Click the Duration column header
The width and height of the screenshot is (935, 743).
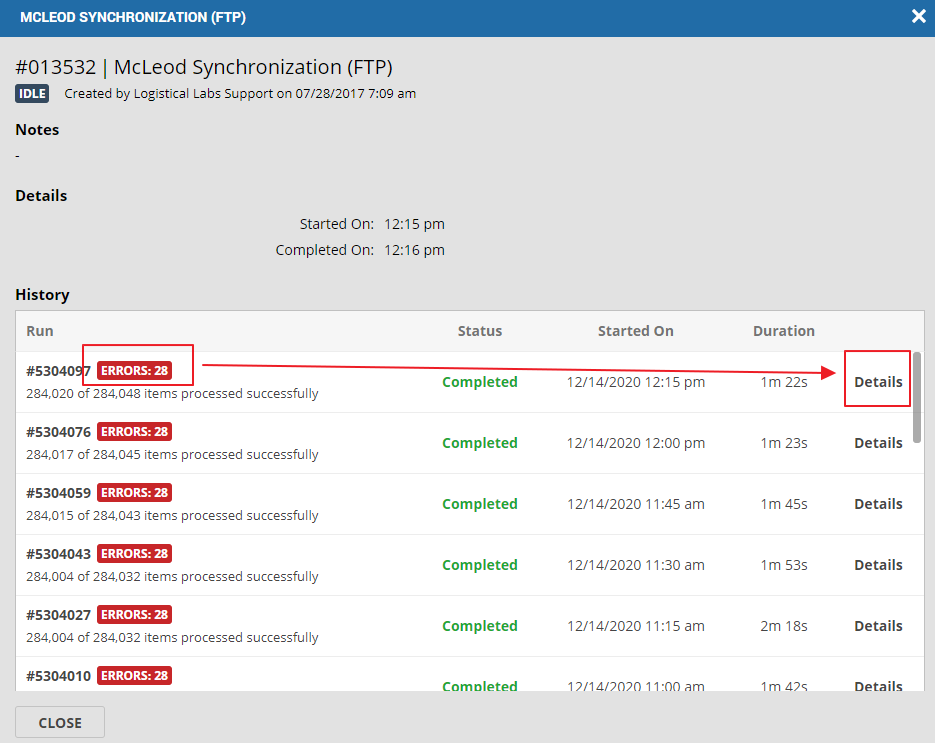[x=784, y=330]
